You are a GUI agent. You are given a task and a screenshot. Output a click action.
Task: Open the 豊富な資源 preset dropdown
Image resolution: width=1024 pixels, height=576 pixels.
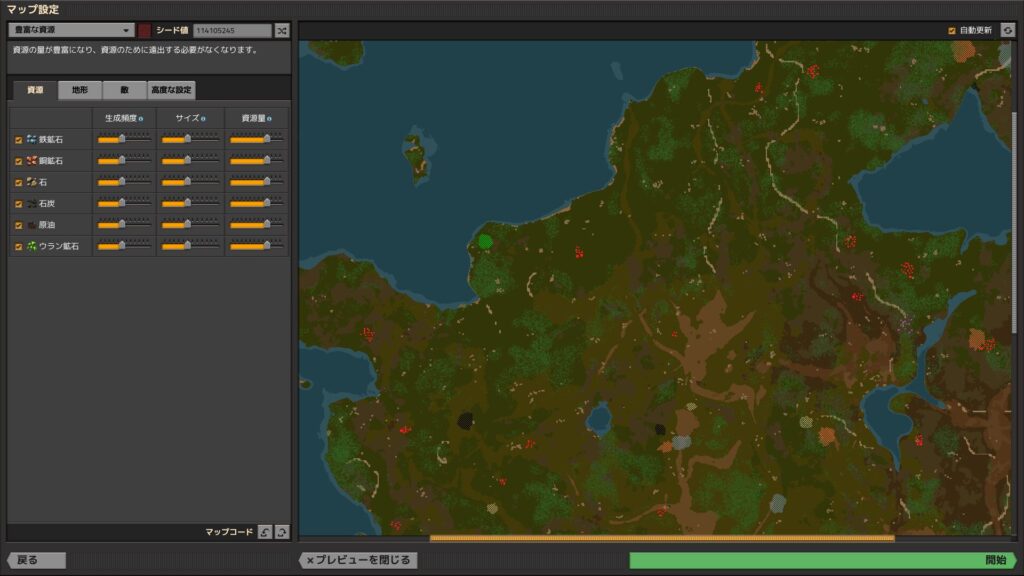[71, 30]
